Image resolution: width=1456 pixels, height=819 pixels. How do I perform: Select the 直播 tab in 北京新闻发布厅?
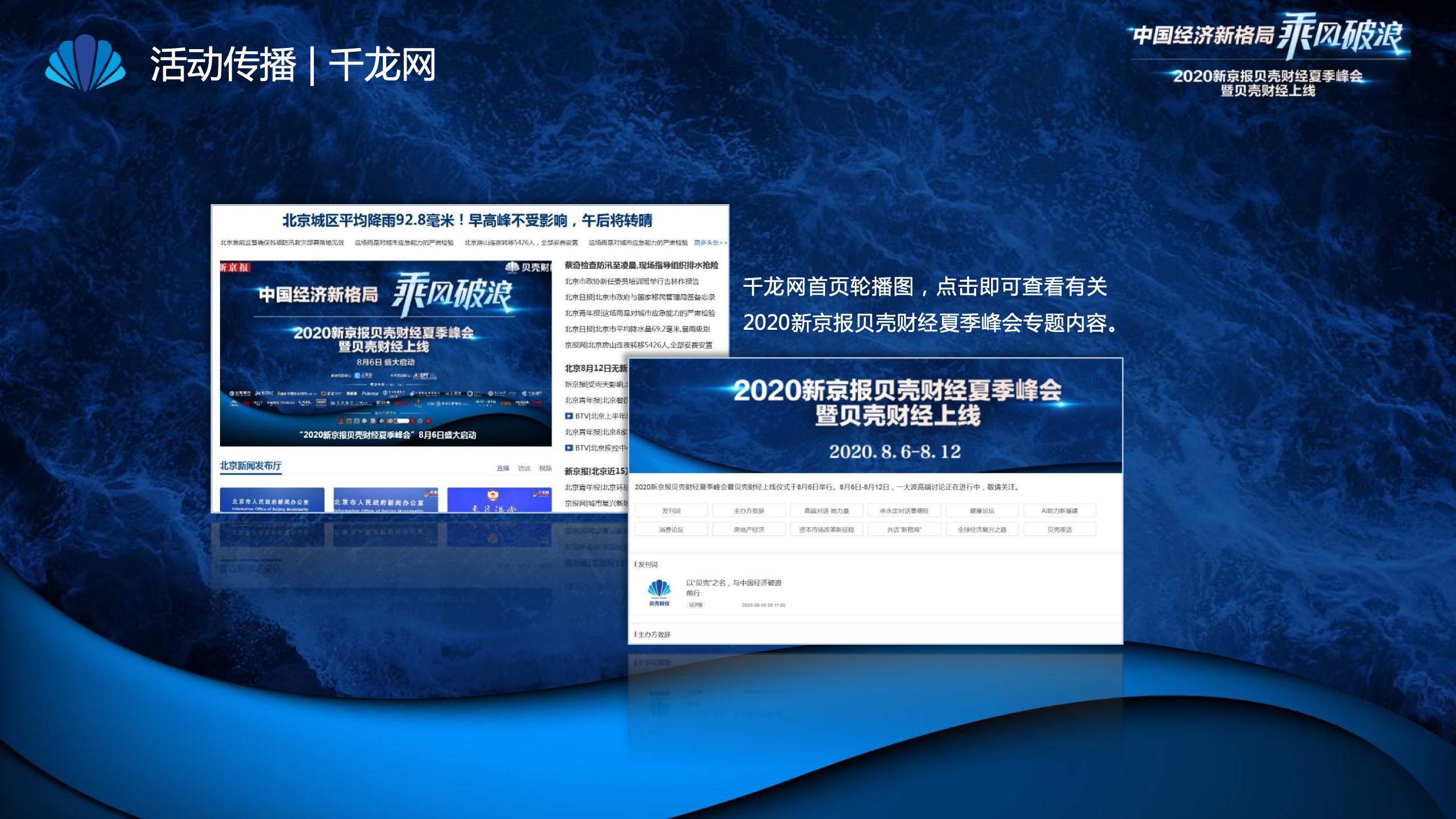tap(502, 468)
